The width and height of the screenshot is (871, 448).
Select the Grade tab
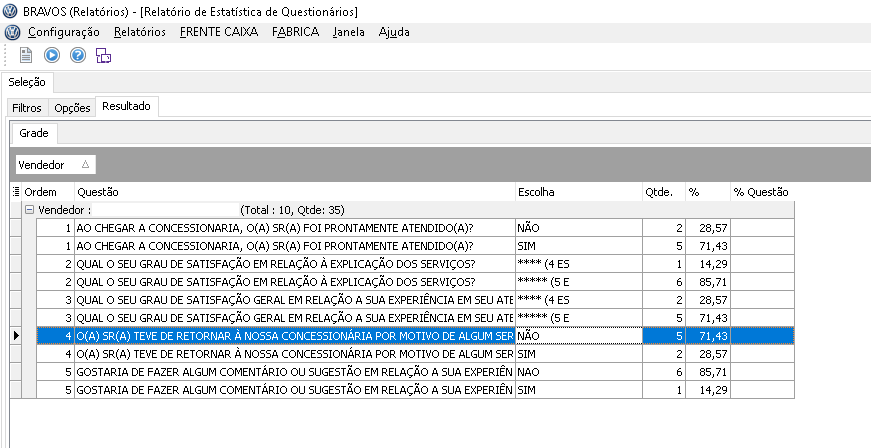tap(34, 133)
